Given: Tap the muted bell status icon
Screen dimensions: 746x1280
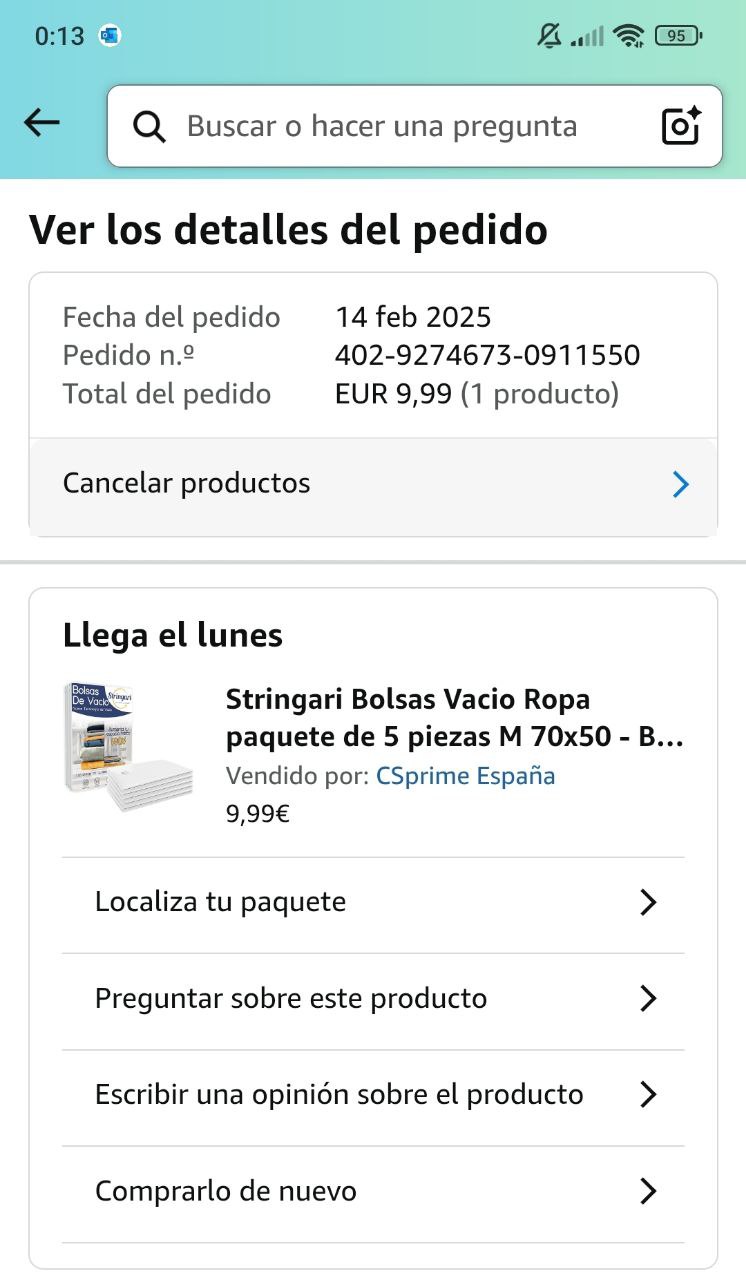Looking at the screenshot, I should 549,36.
